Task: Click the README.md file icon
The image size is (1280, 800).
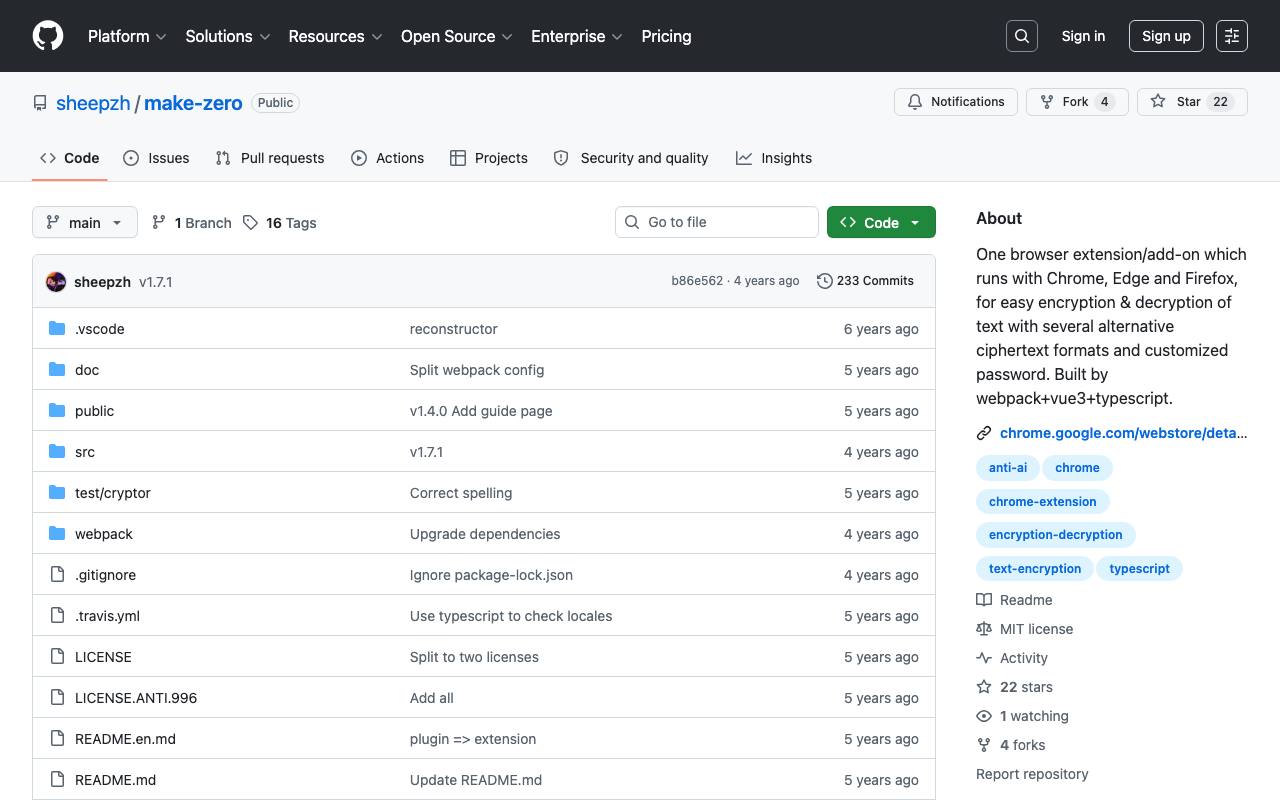Action: (x=57, y=780)
